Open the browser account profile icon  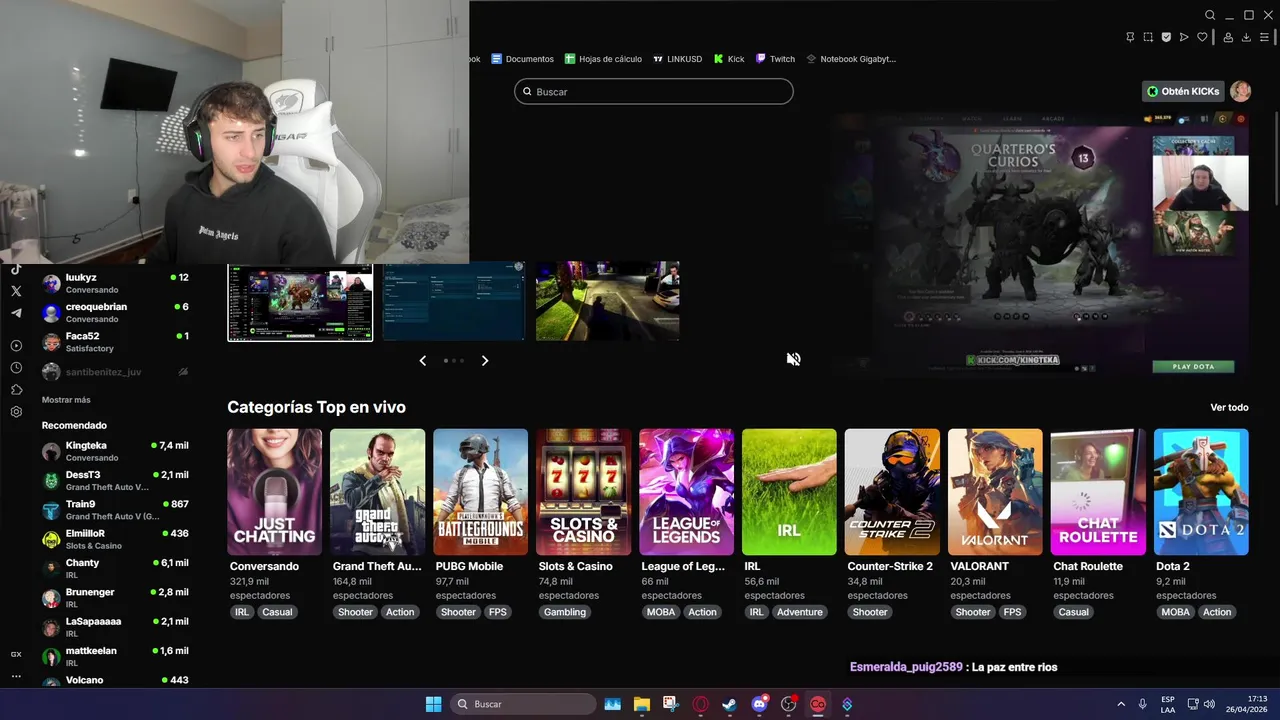coord(1228,37)
